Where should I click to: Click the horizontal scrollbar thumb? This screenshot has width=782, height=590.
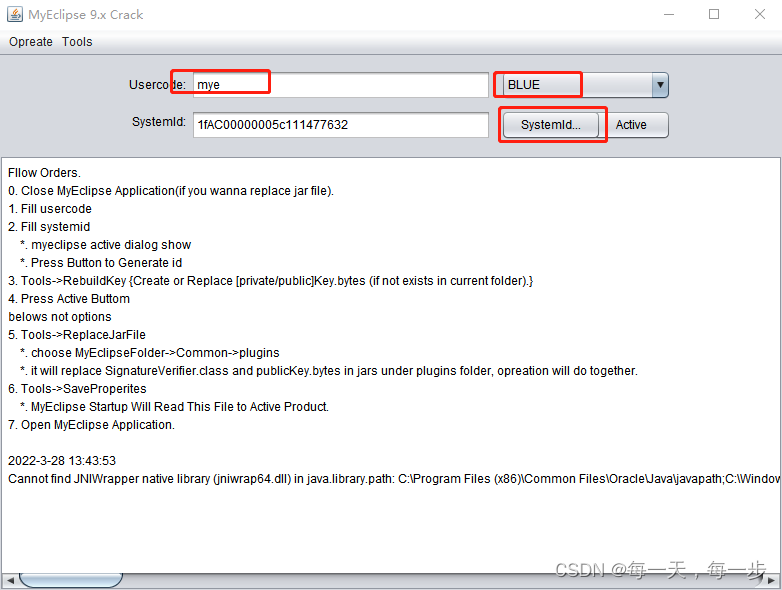coord(71,581)
